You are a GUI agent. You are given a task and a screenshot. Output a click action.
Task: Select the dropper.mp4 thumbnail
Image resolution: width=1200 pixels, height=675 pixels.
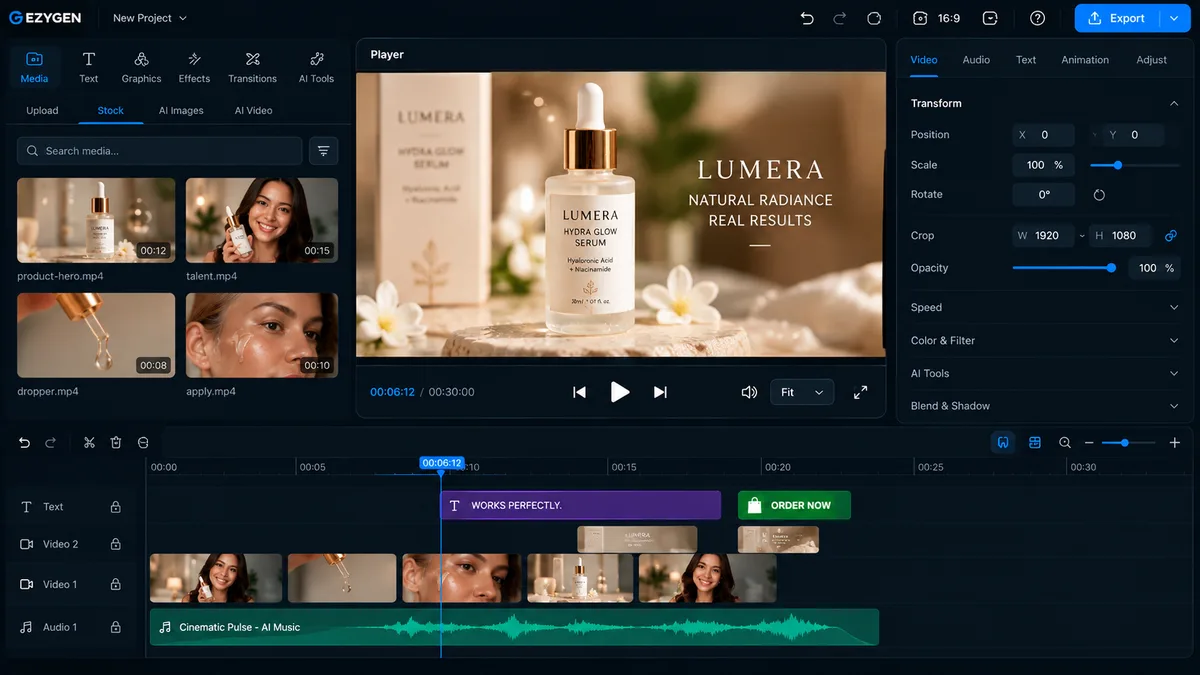tap(96, 335)
